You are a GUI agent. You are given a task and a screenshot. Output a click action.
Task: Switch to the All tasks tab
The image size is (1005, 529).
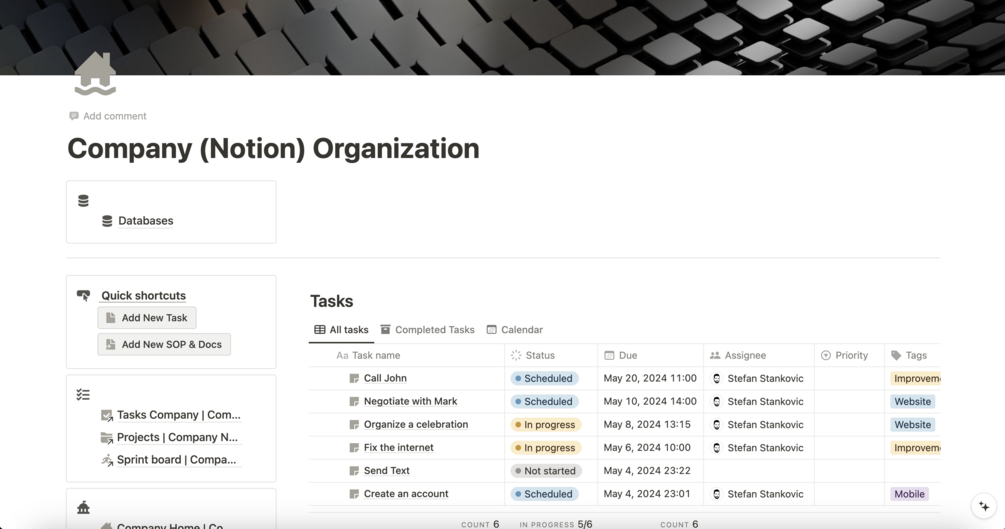pos(342,330)
